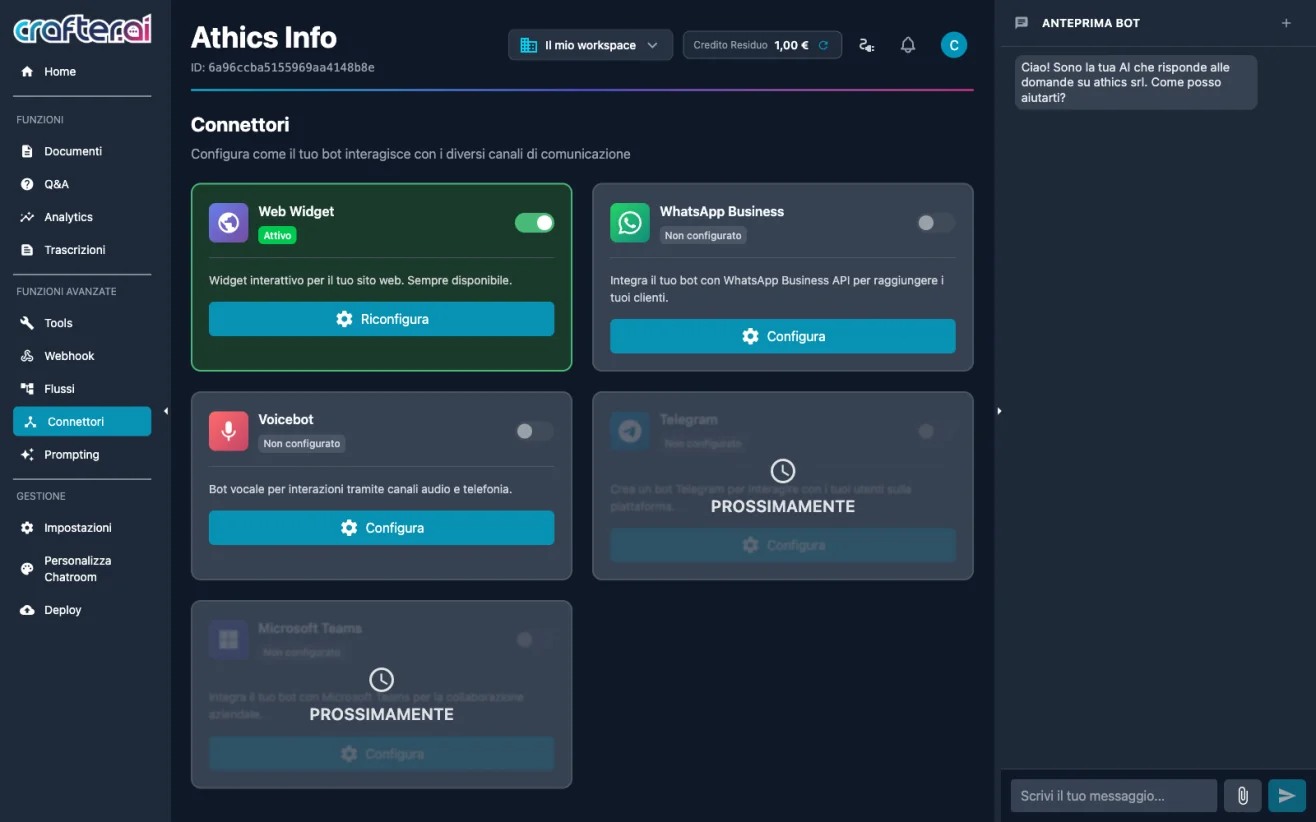Disable the Web Widget toggle
The width and height of the screenshot is (1316, 822).
(534, 223)
